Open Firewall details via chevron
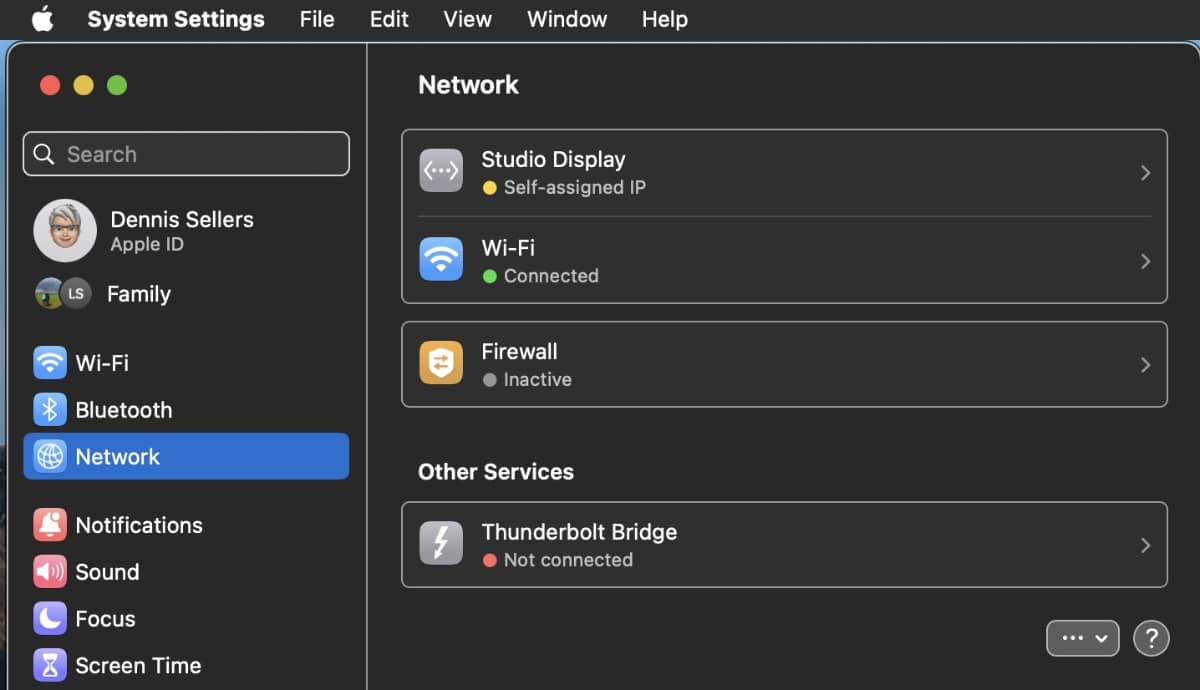The height and width of the screenshot is (690, 1200). point(1146,365)
